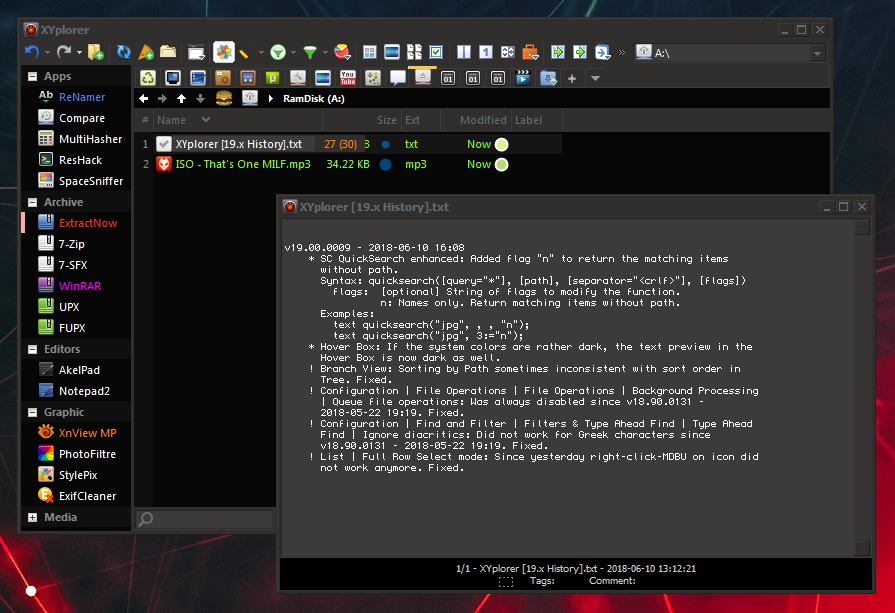Open XnView MP in Graphic list
Viewport: 895px width, 613px height.
[87, 433]
